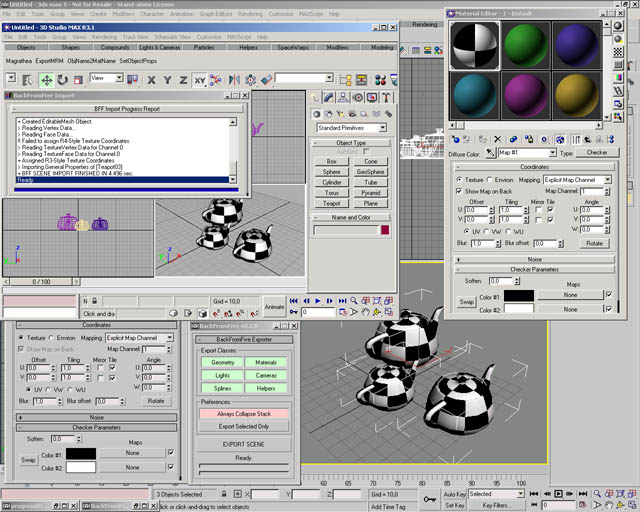Toggle V Tile checkbox in Material Editor

click(551, 220)
